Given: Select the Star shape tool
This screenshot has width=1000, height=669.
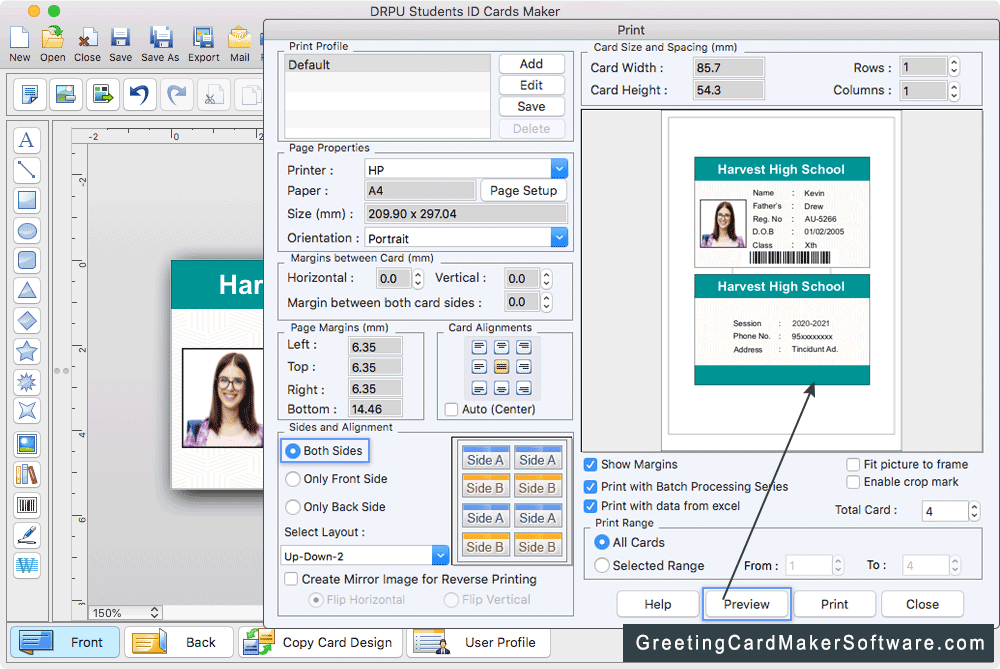Looking at the screenshot, I should coord(27,351).
